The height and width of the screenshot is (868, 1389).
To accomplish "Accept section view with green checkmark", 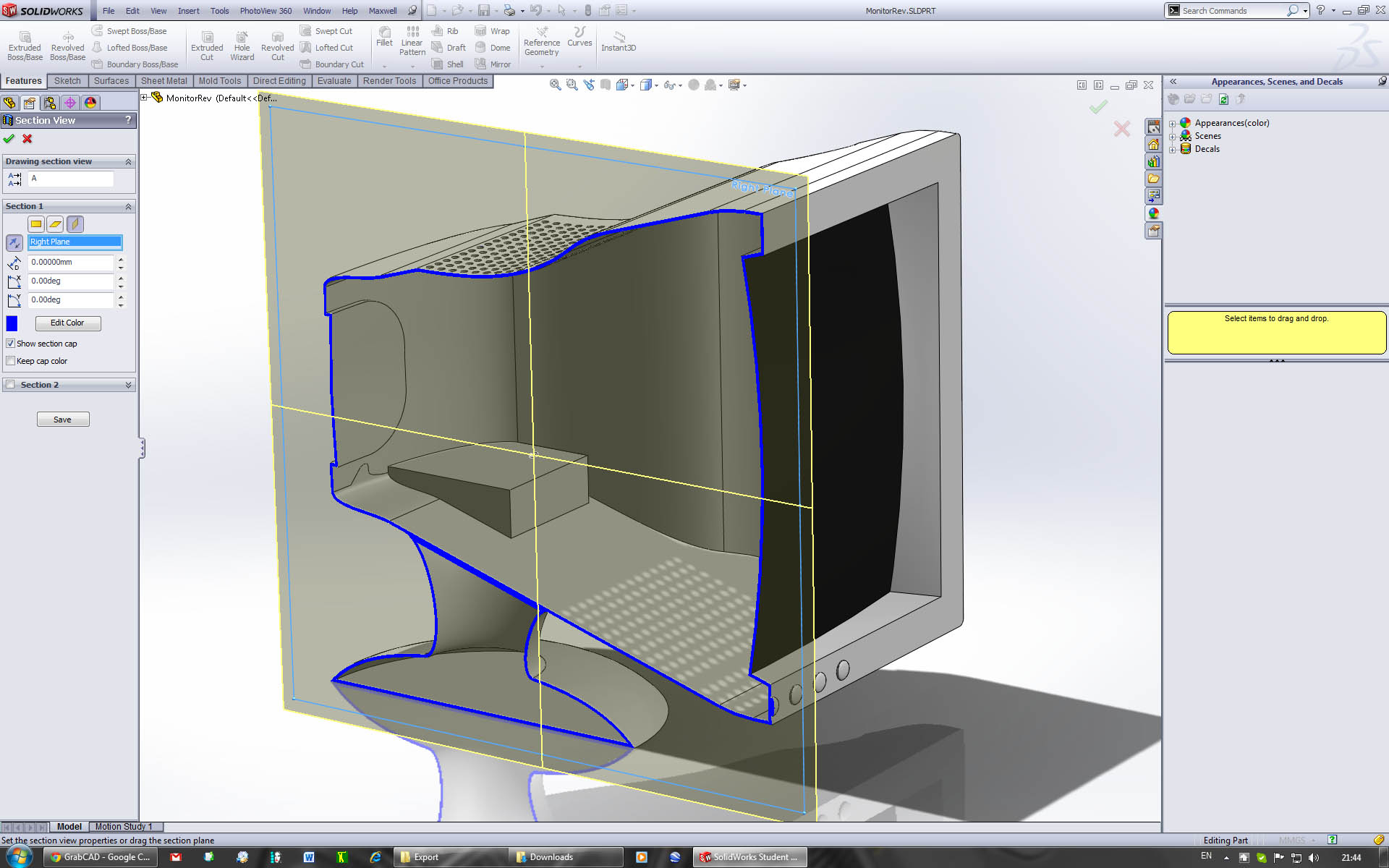I will (x=9, y=139).
